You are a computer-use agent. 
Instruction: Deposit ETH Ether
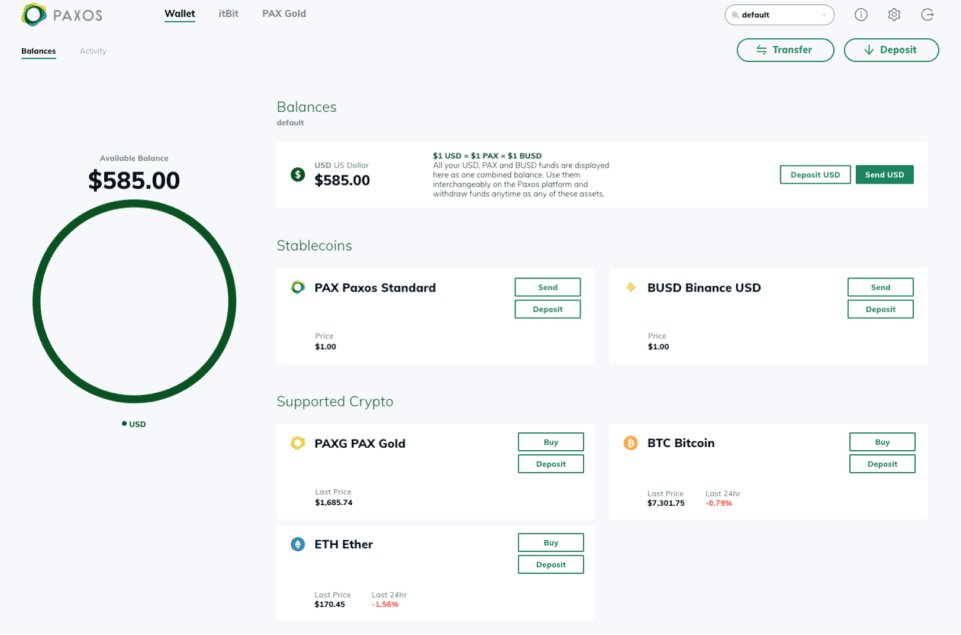click(550, 565)
